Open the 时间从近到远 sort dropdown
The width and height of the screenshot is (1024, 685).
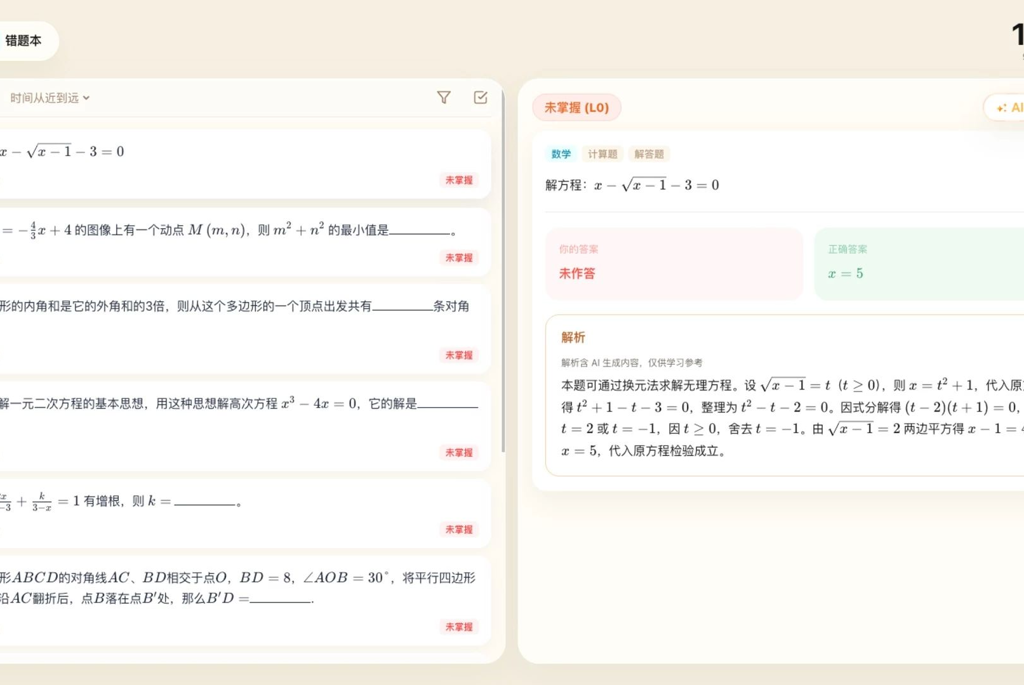click(x=50, y=98)
